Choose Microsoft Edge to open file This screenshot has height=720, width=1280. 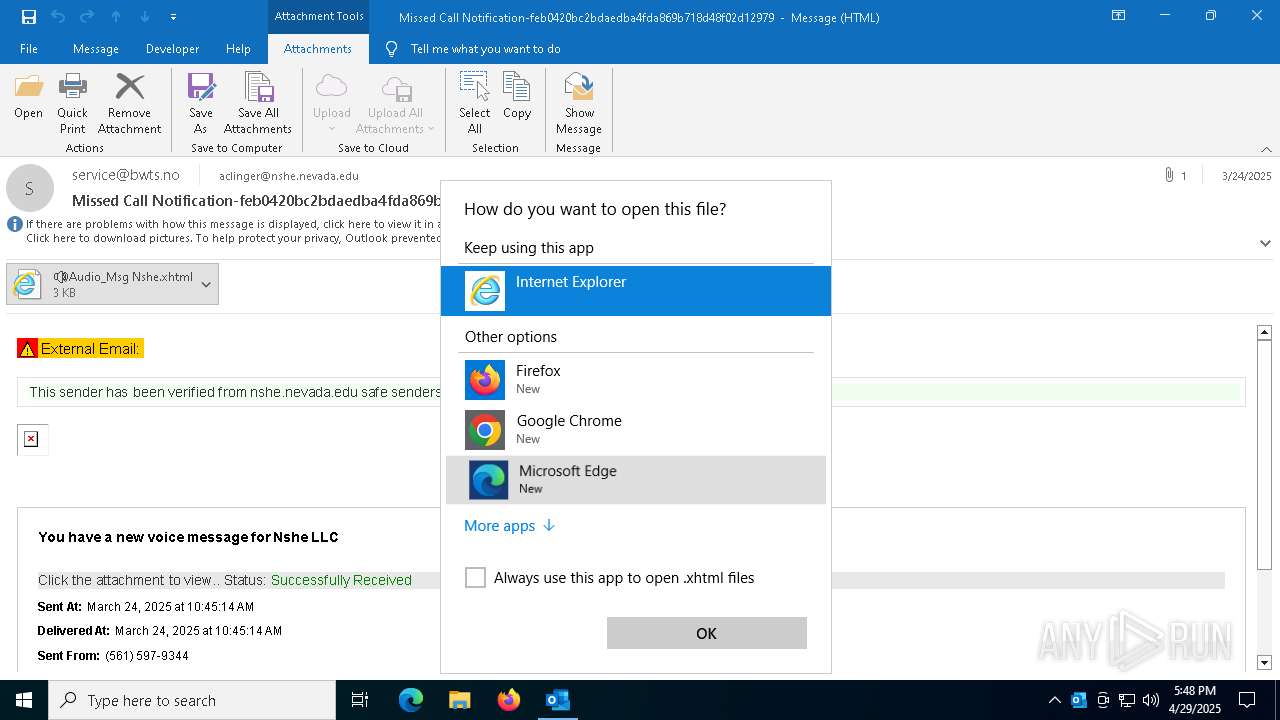click(636, 480)
